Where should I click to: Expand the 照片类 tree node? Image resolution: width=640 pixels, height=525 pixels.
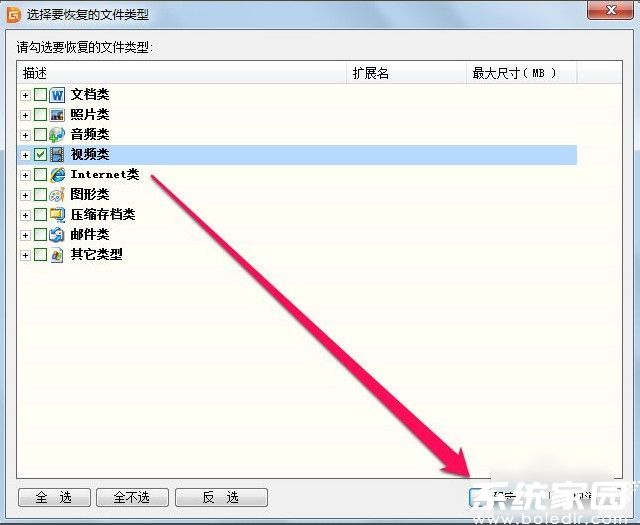pos(25,115)
